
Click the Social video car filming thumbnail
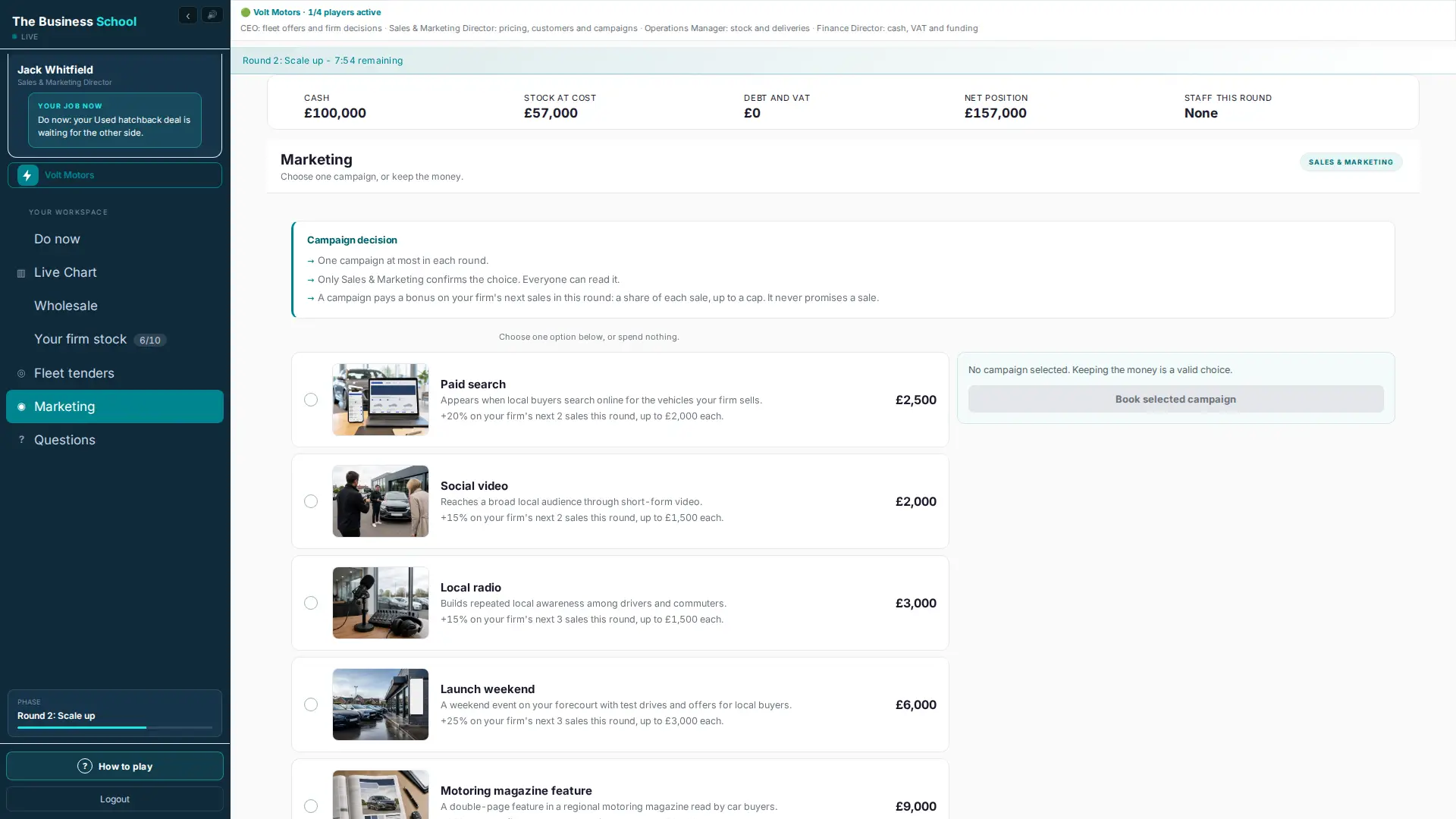pos(381,501)
